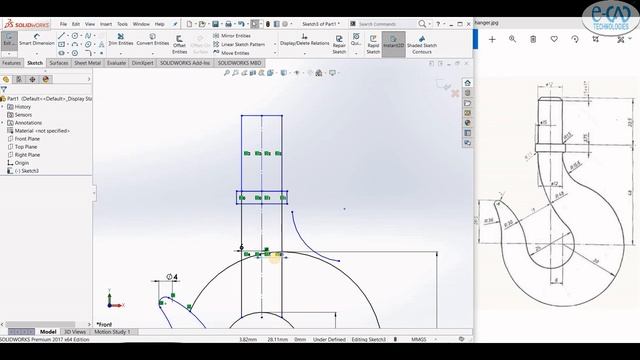The image size is (640, 360).
Task: Select Front Plane in feature tree
Action: pyautogui.click(x=27, y=139)
